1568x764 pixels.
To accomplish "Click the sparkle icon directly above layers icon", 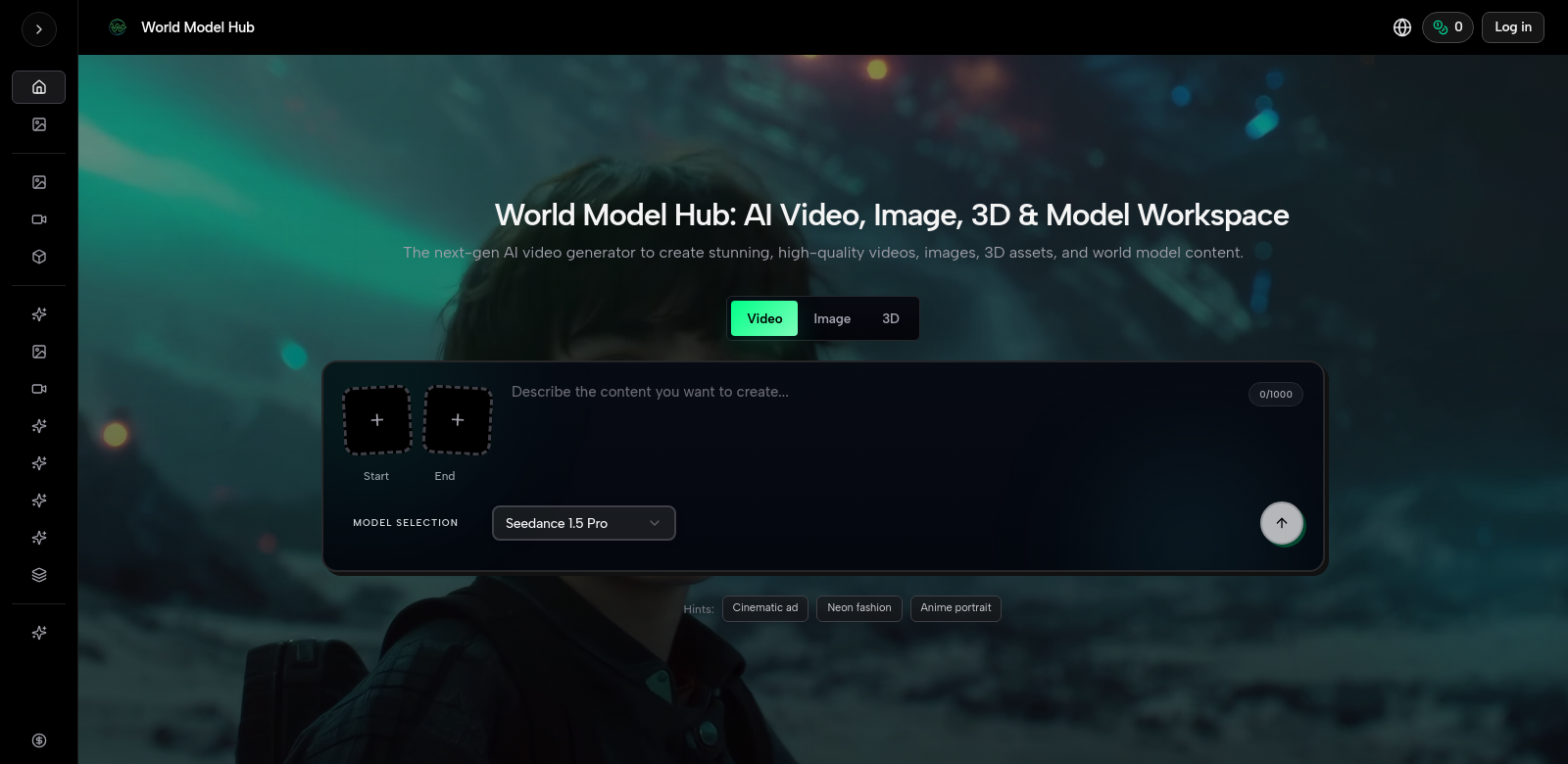I will coord(39,538).
